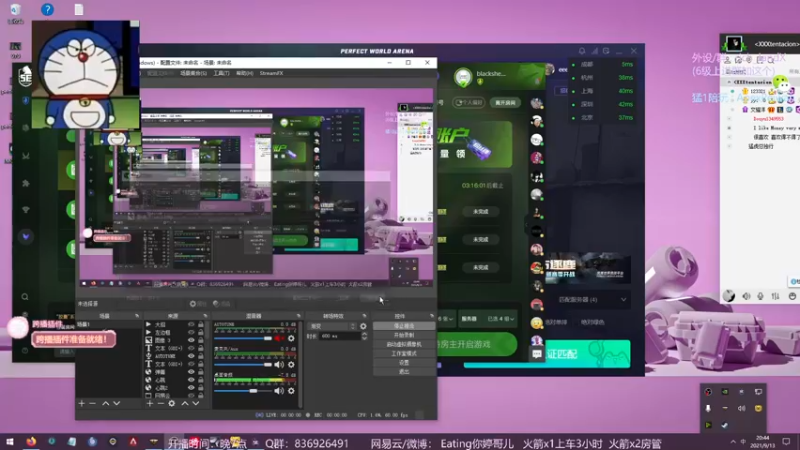Screen dimensions: 800x450
Task: Mute 桌面音频 channel speaker icon
Action: tap(279, 391)
